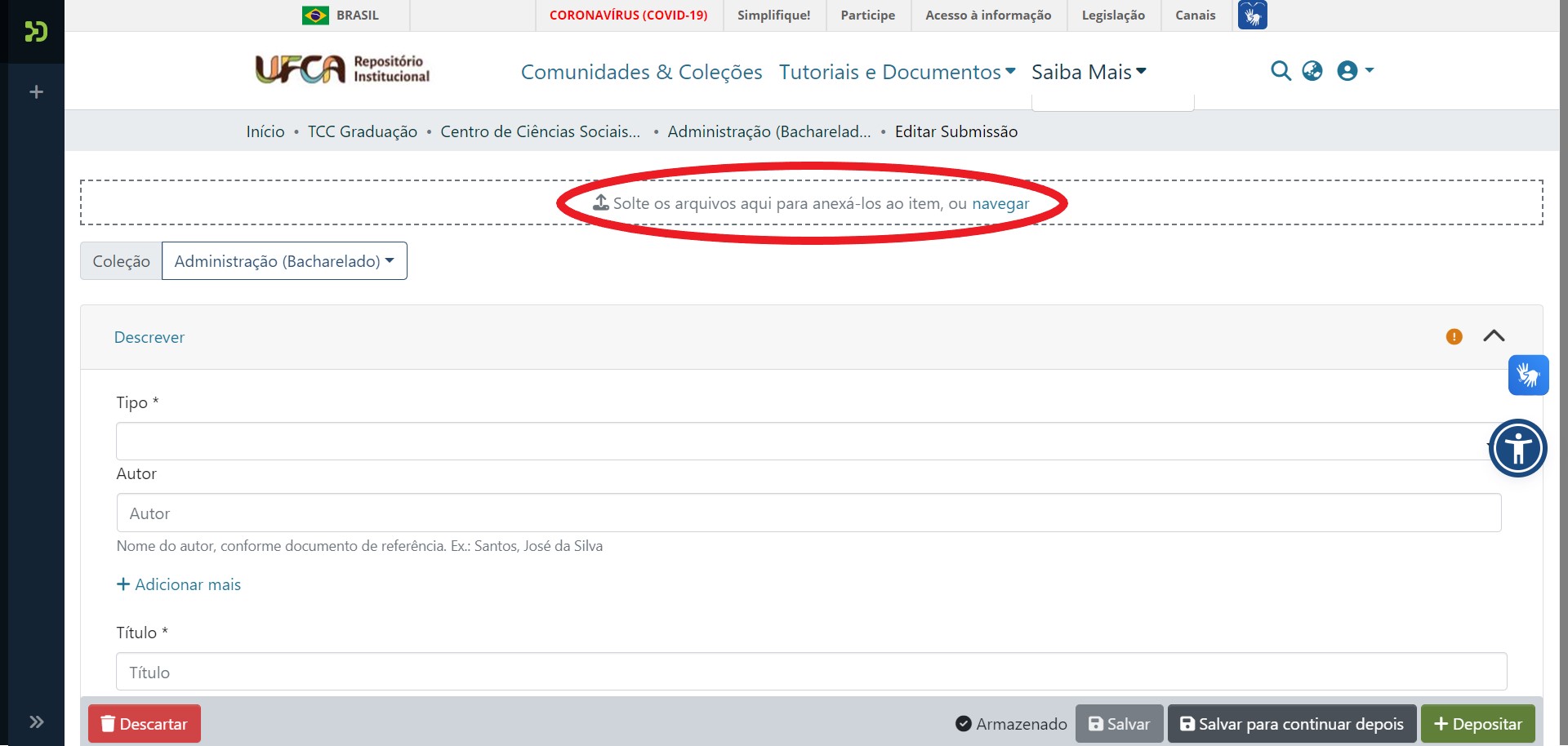Open search using the magnifier icon
Viewport: 1568px width, 746px height.
click(x=1281, y=71)
